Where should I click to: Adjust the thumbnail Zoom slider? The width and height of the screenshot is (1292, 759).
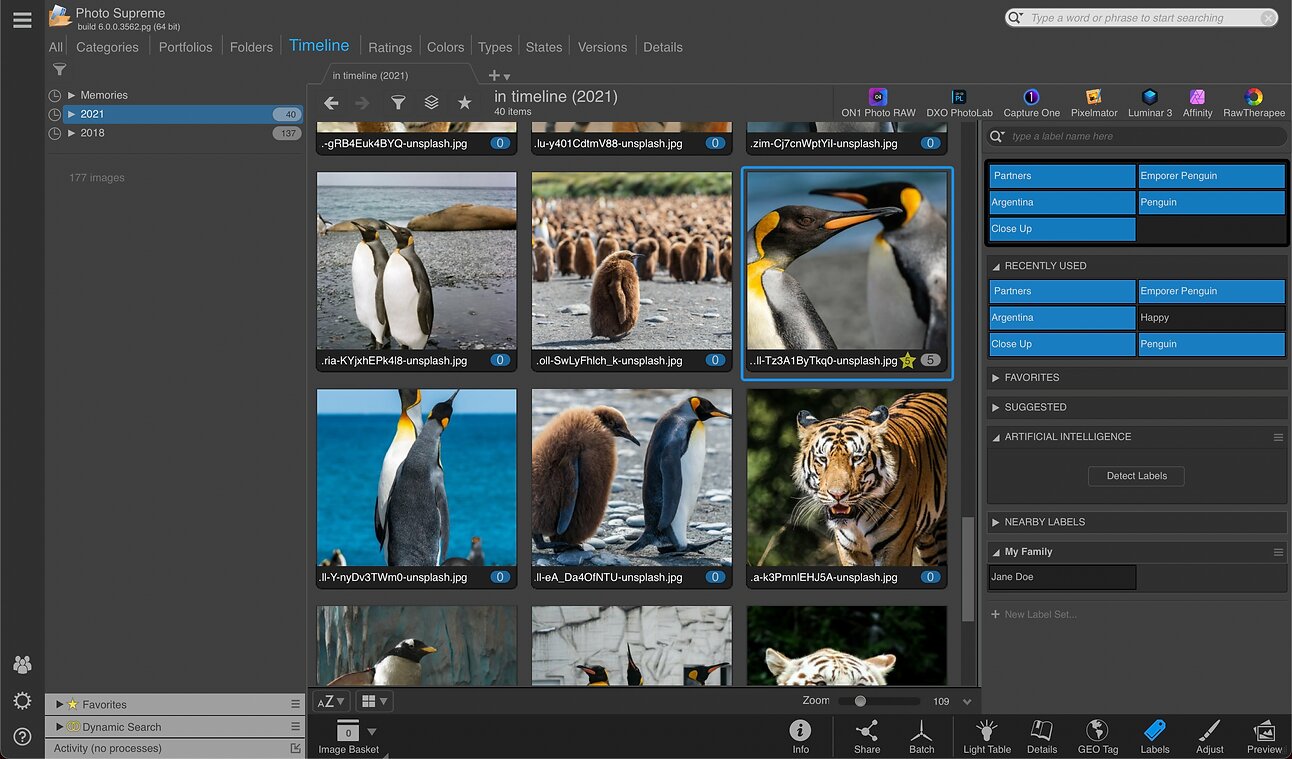click(x=860, y=701)
